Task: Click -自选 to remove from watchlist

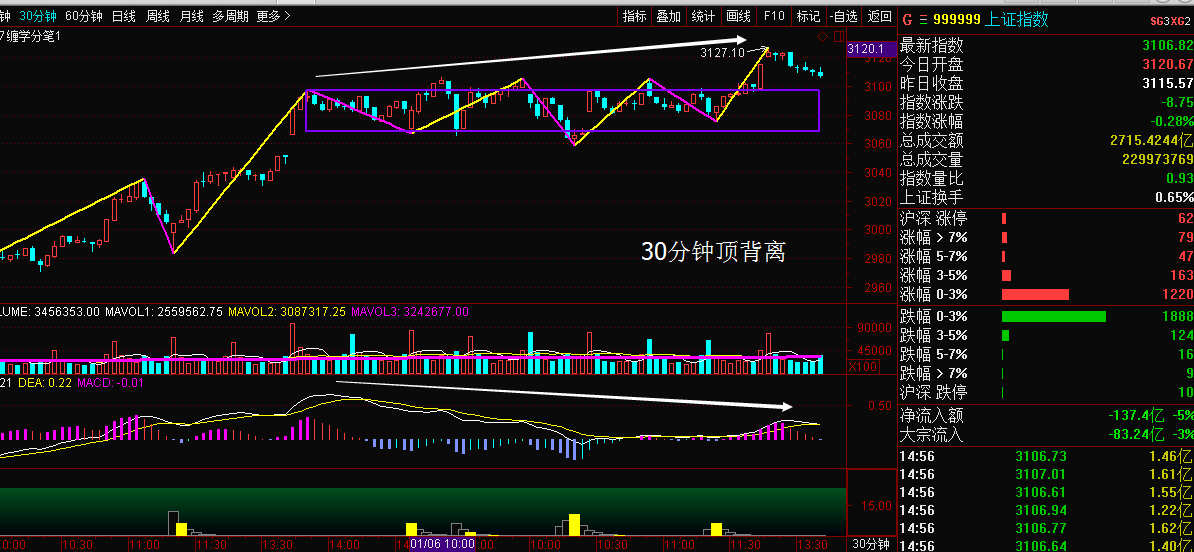Action: pyautogui.click(x=843, y=15)
